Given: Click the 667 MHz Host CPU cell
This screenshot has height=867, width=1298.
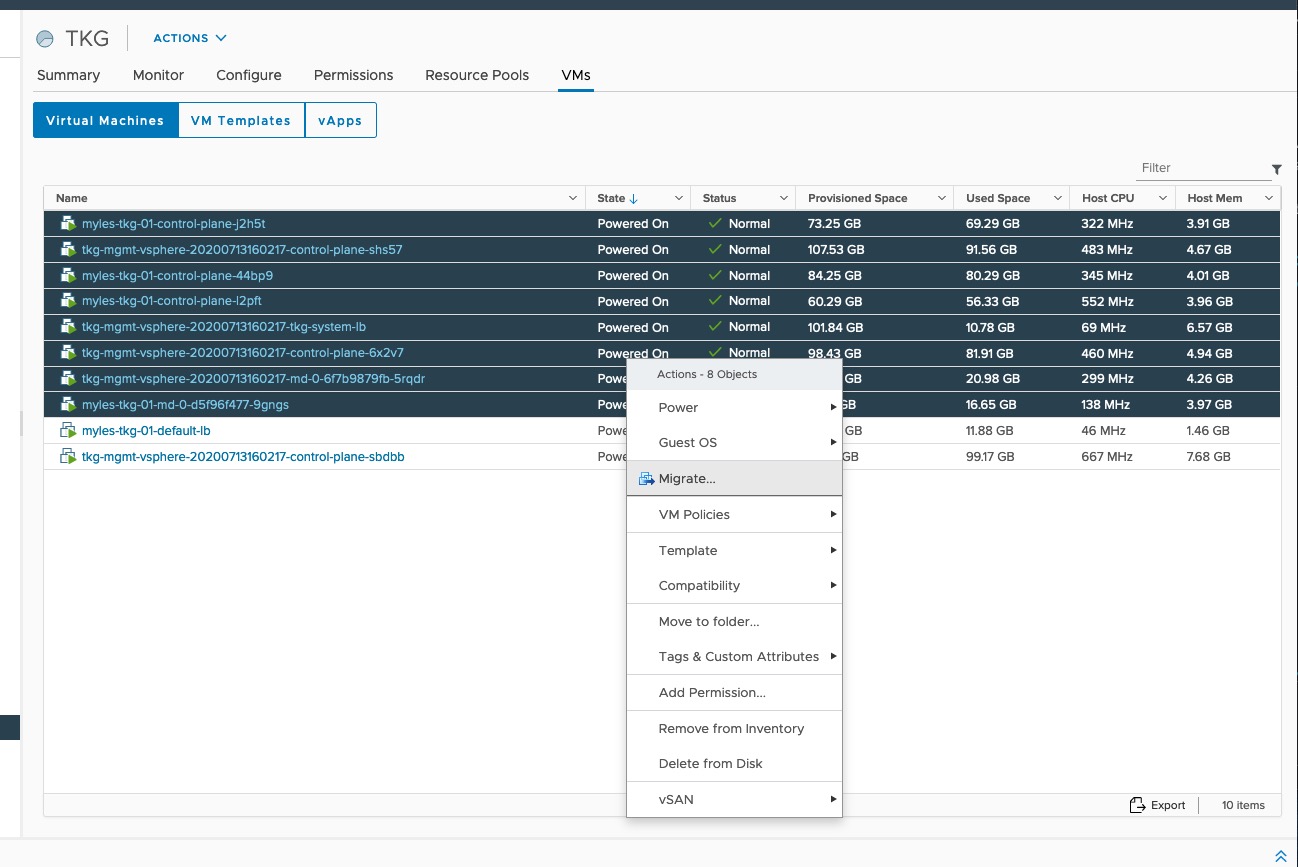Looking at the screenshot, I should tap(1107, 457).
